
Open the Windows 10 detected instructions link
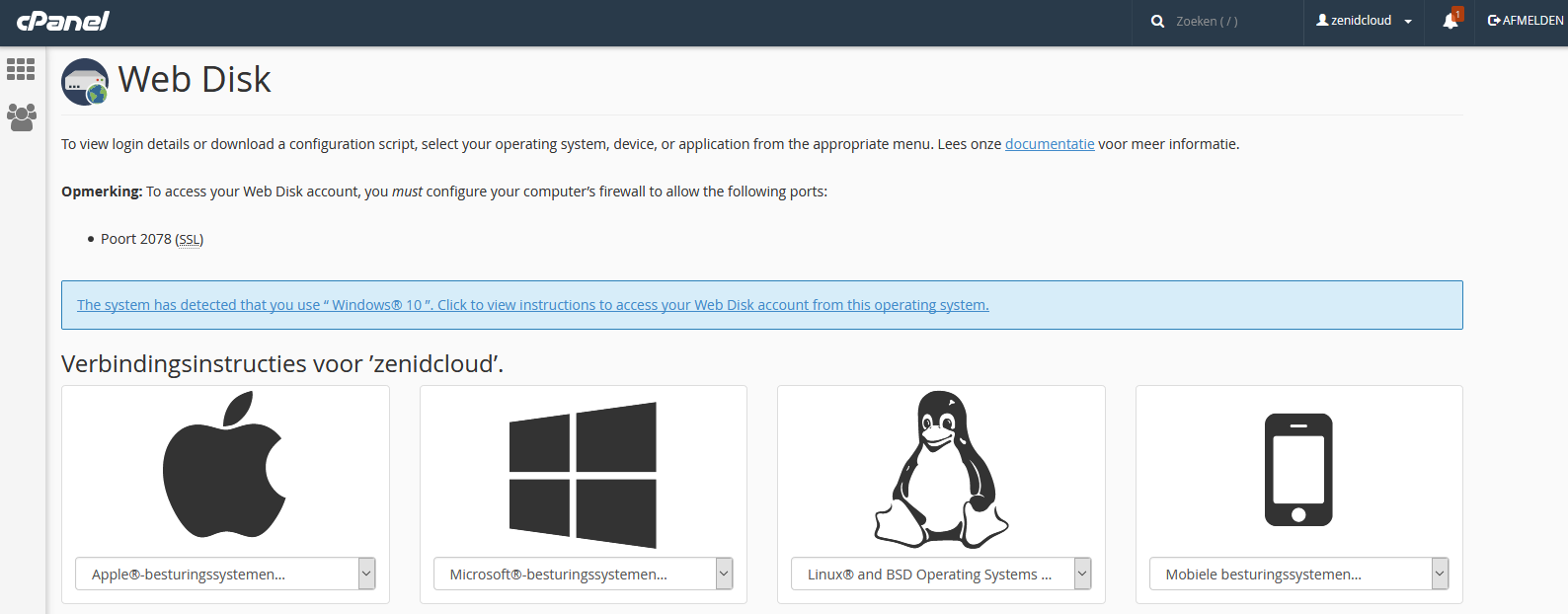533,305
